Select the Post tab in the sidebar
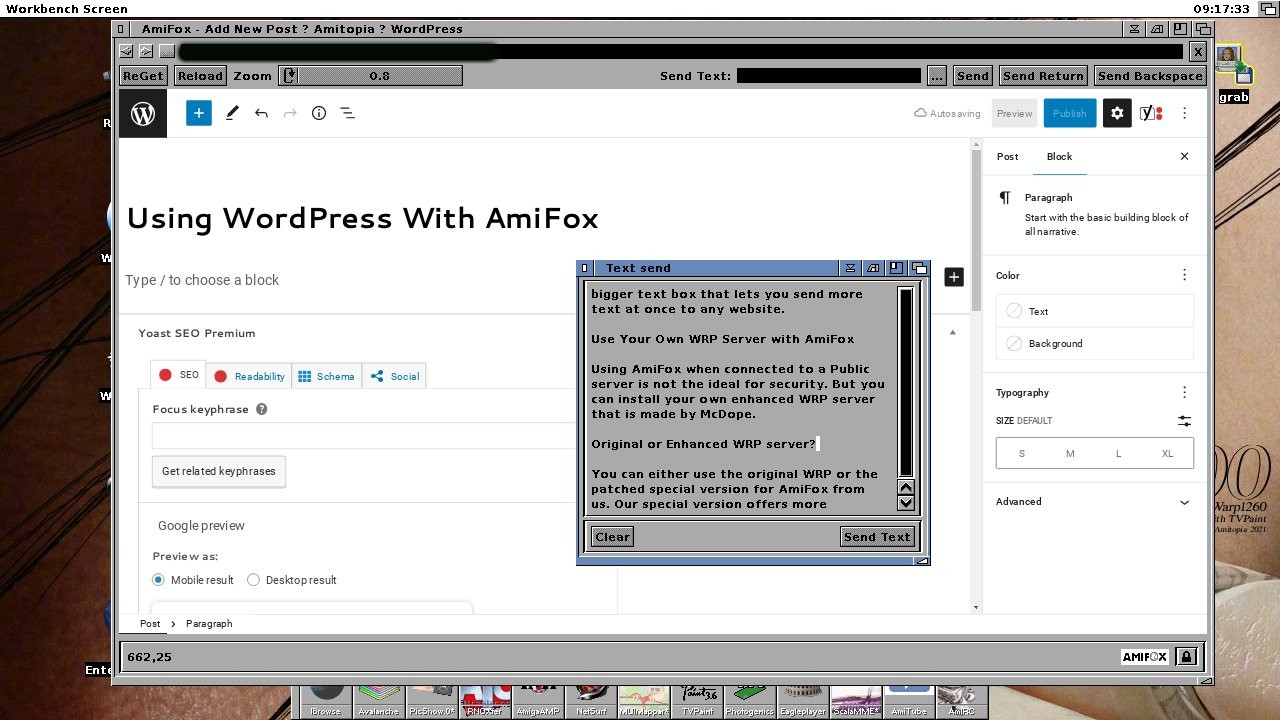The image size is (1280, 720). [1007, 156]
